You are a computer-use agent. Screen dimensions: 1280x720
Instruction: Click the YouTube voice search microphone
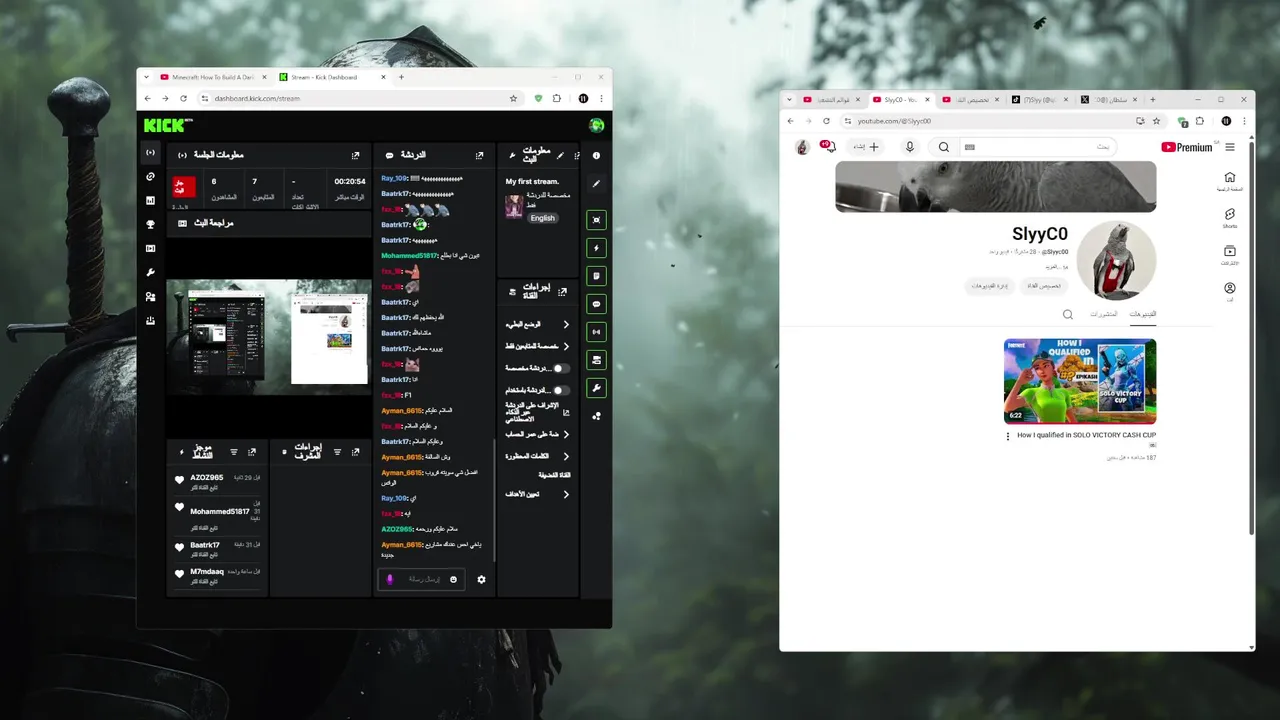pyautogui.click(x=909, y=147)
